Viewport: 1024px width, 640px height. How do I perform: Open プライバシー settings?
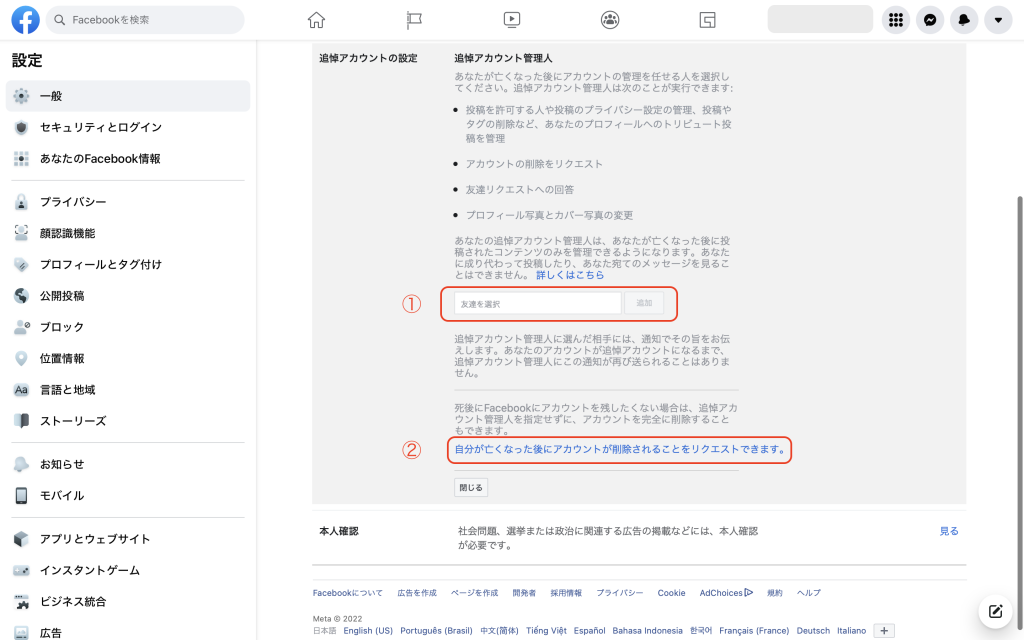pos(128,202)
